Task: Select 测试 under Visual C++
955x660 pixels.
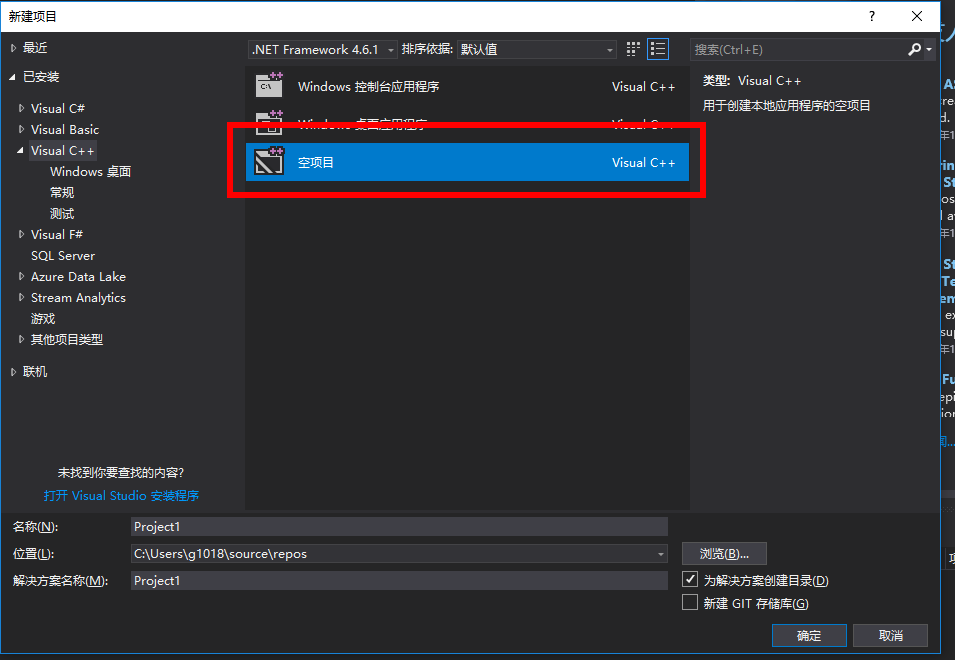Action: [62, 214]
